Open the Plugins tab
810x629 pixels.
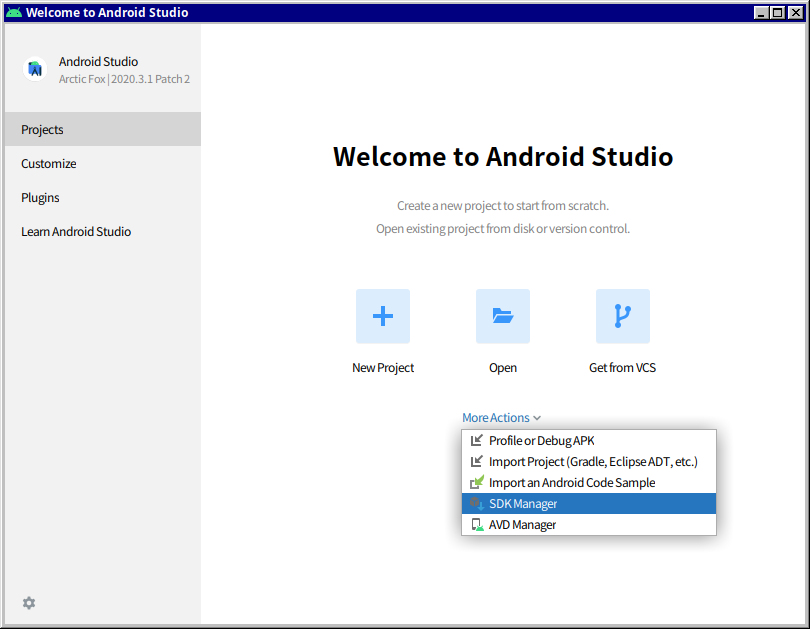coord(103,197)
